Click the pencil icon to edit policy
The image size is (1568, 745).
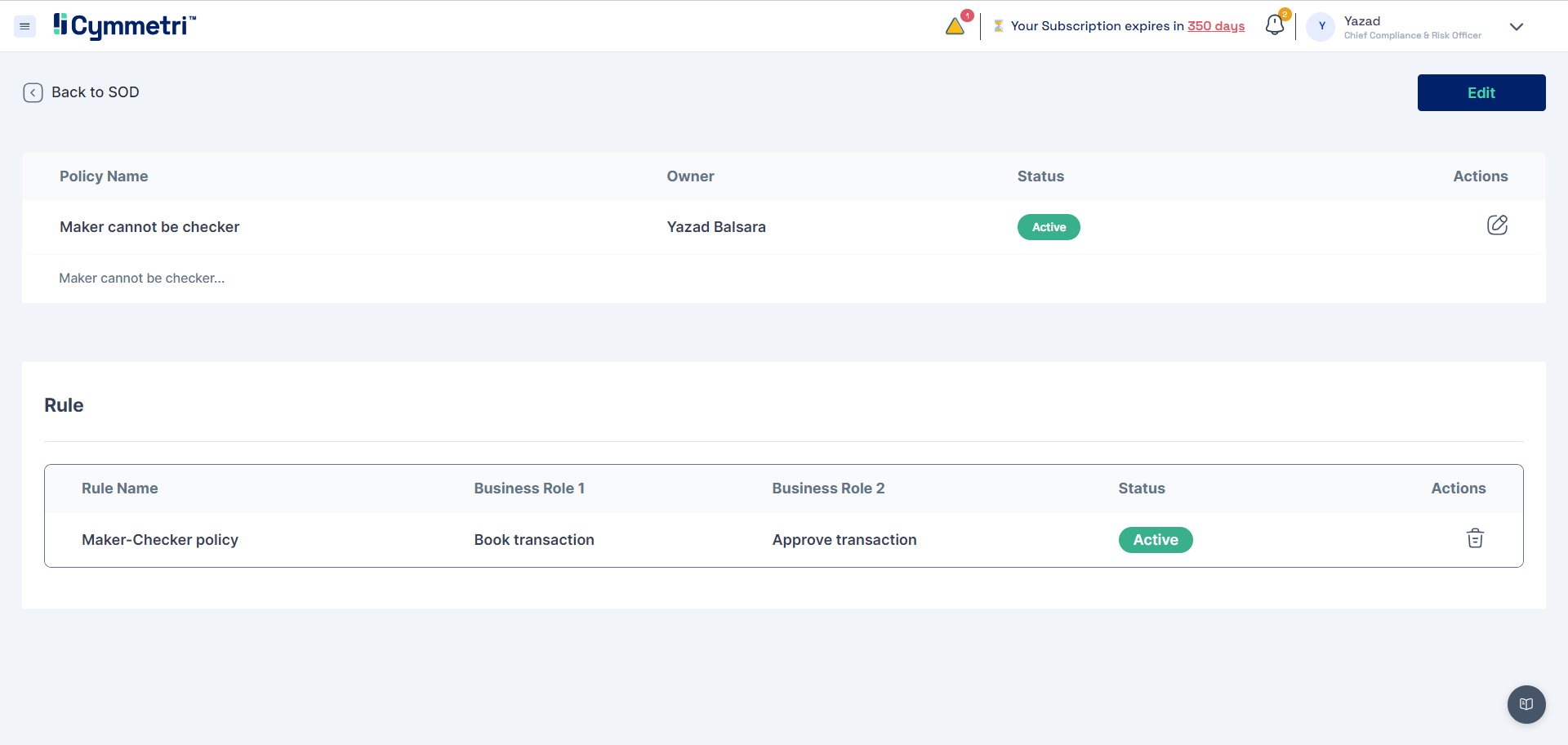tap(1496, 225)
